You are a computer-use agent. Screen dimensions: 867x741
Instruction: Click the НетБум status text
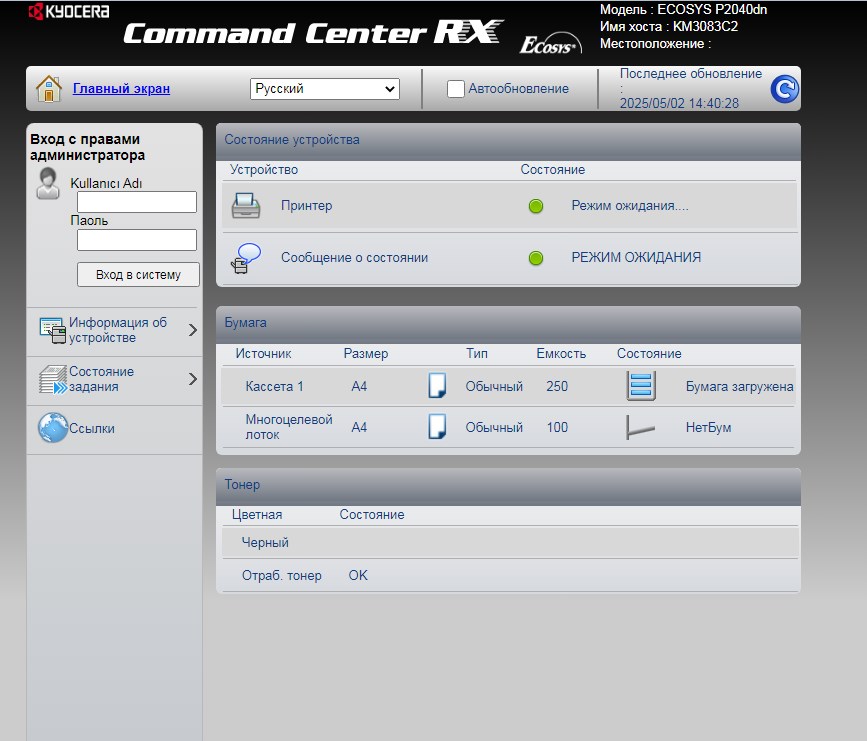[708, 427]
